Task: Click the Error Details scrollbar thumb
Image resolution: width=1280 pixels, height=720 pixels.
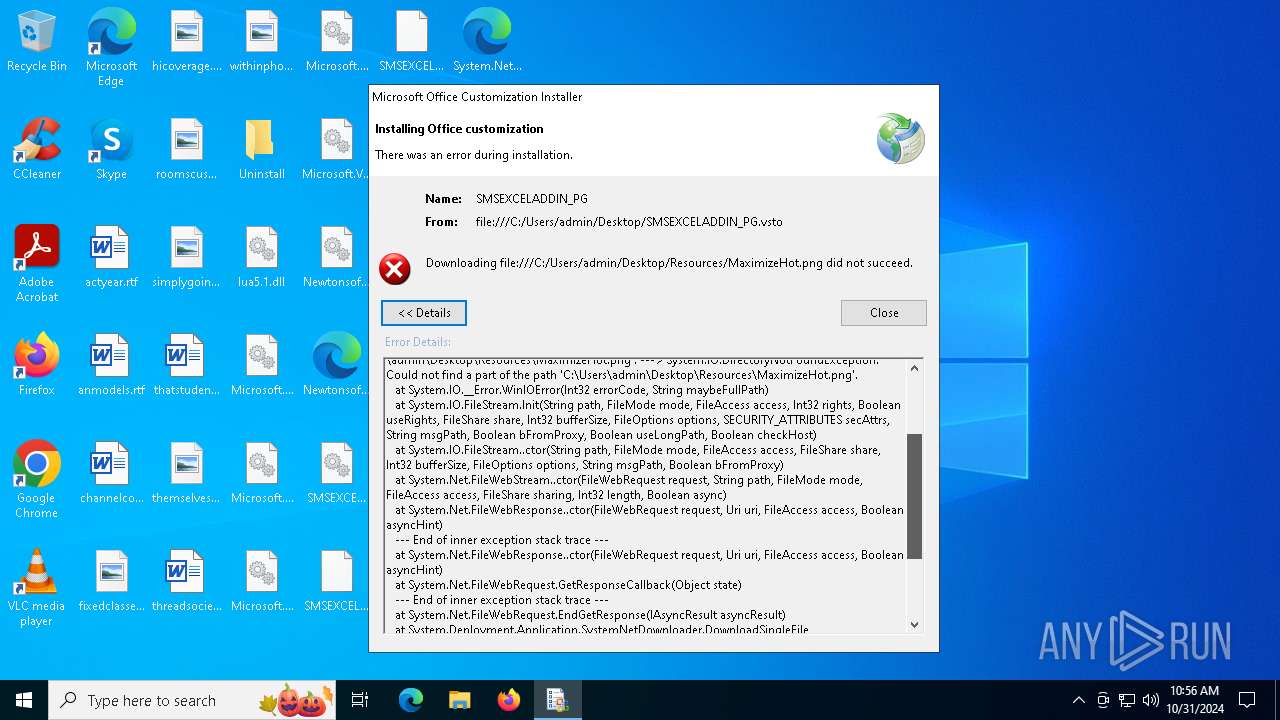Action: pyautogui.click(x=914, y=496)
